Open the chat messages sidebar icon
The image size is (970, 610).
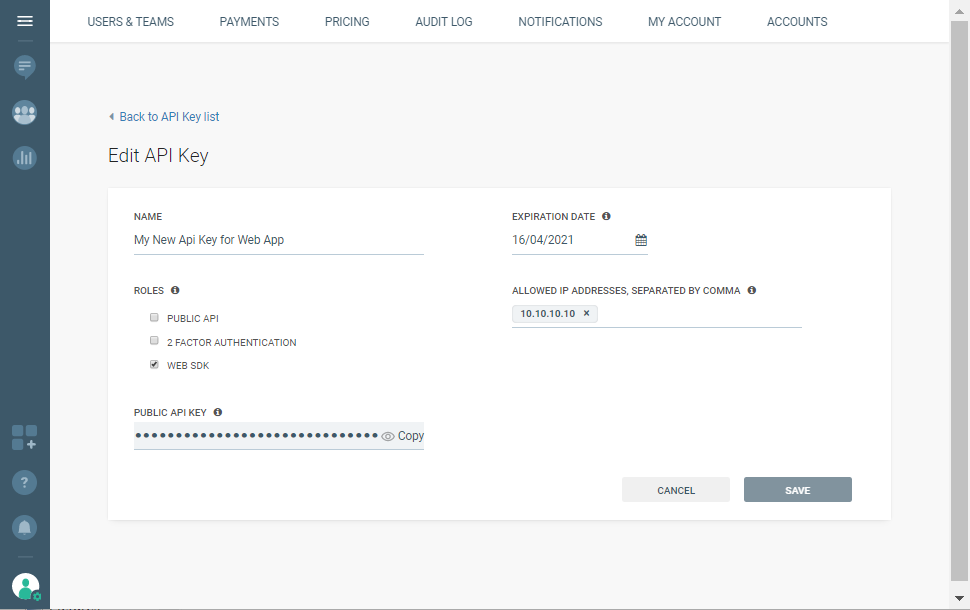click(x=25, y=67)
